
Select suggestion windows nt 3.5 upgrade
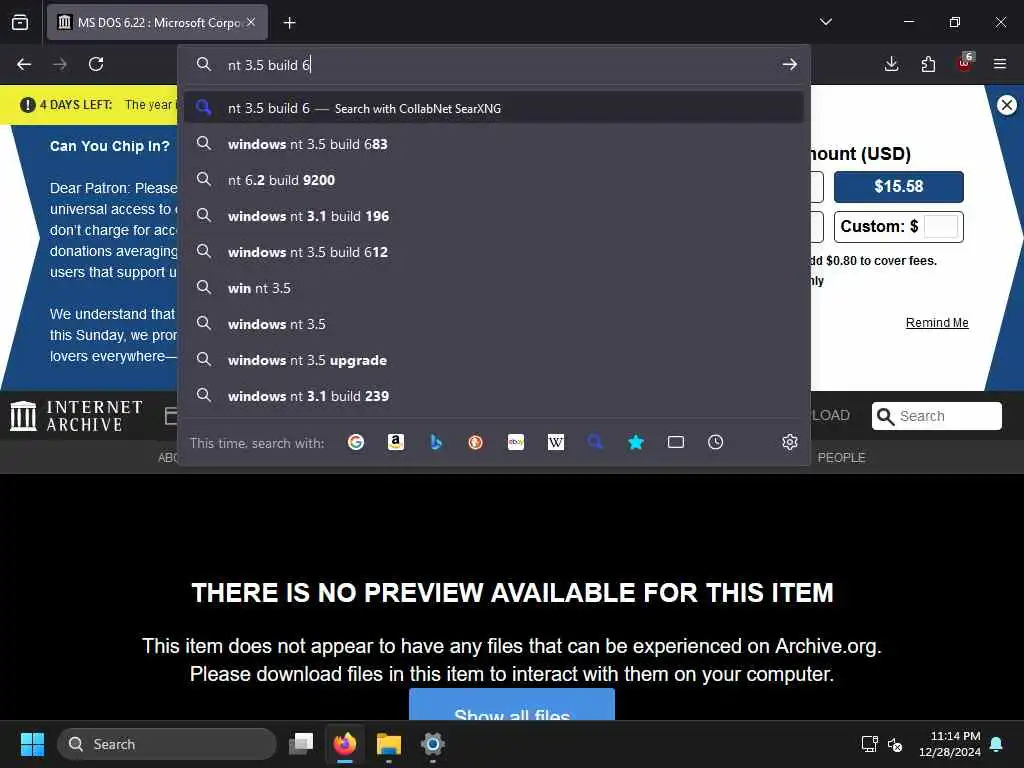494,360
